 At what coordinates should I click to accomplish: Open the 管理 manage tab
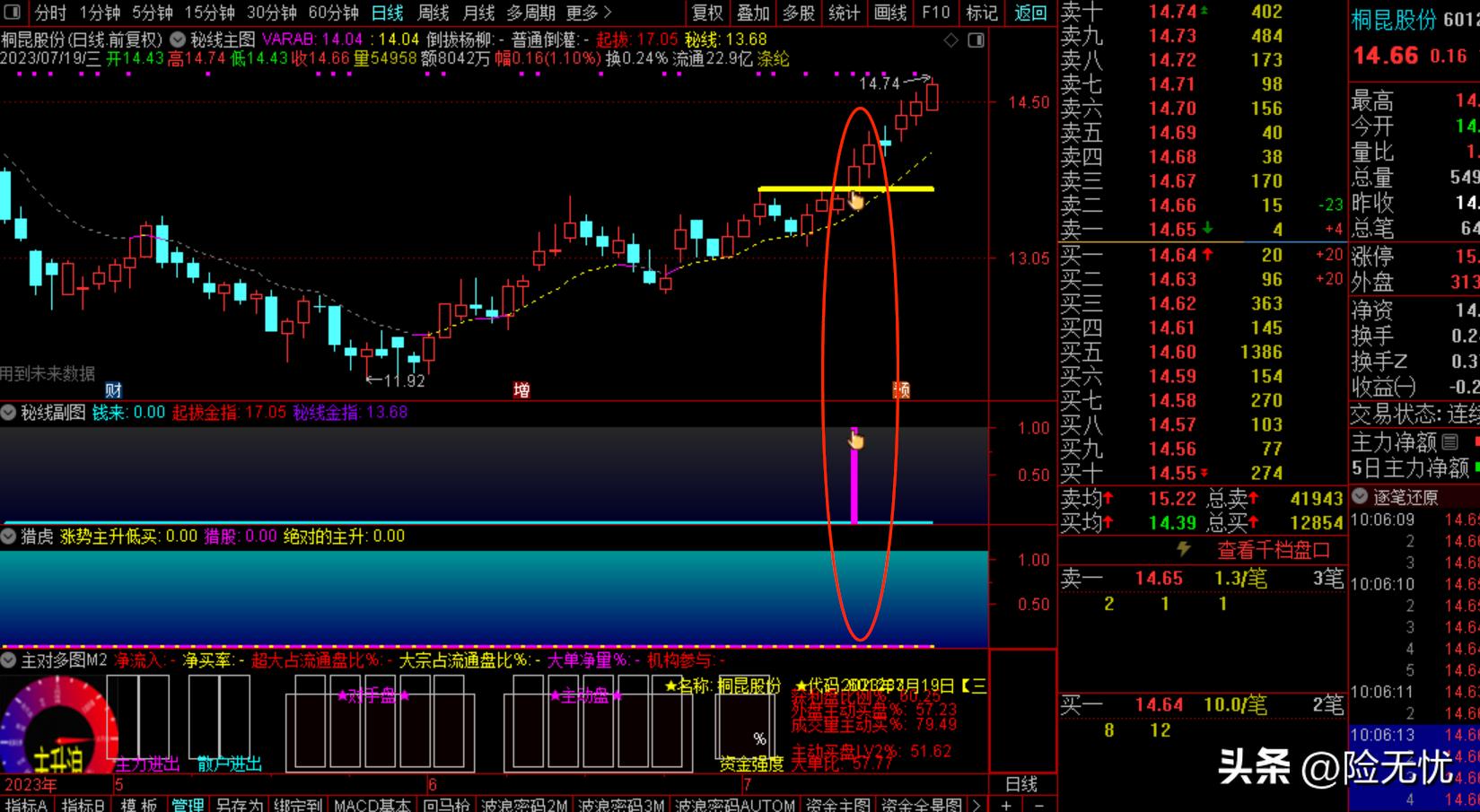(x=188, y=805)
